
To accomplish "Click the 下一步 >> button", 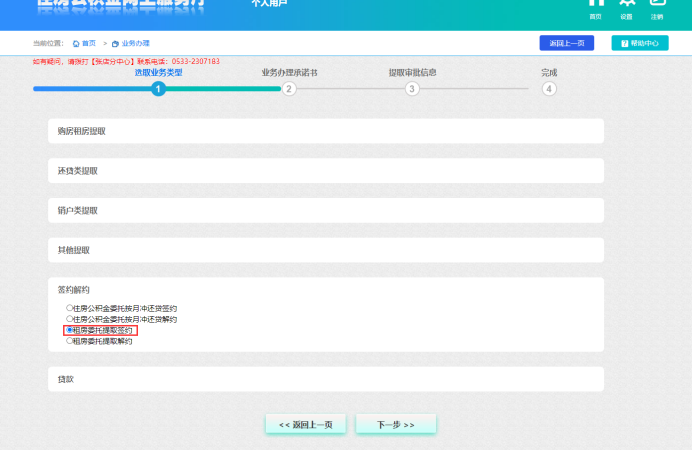I will pyautogui.click(x=396, y=424).
